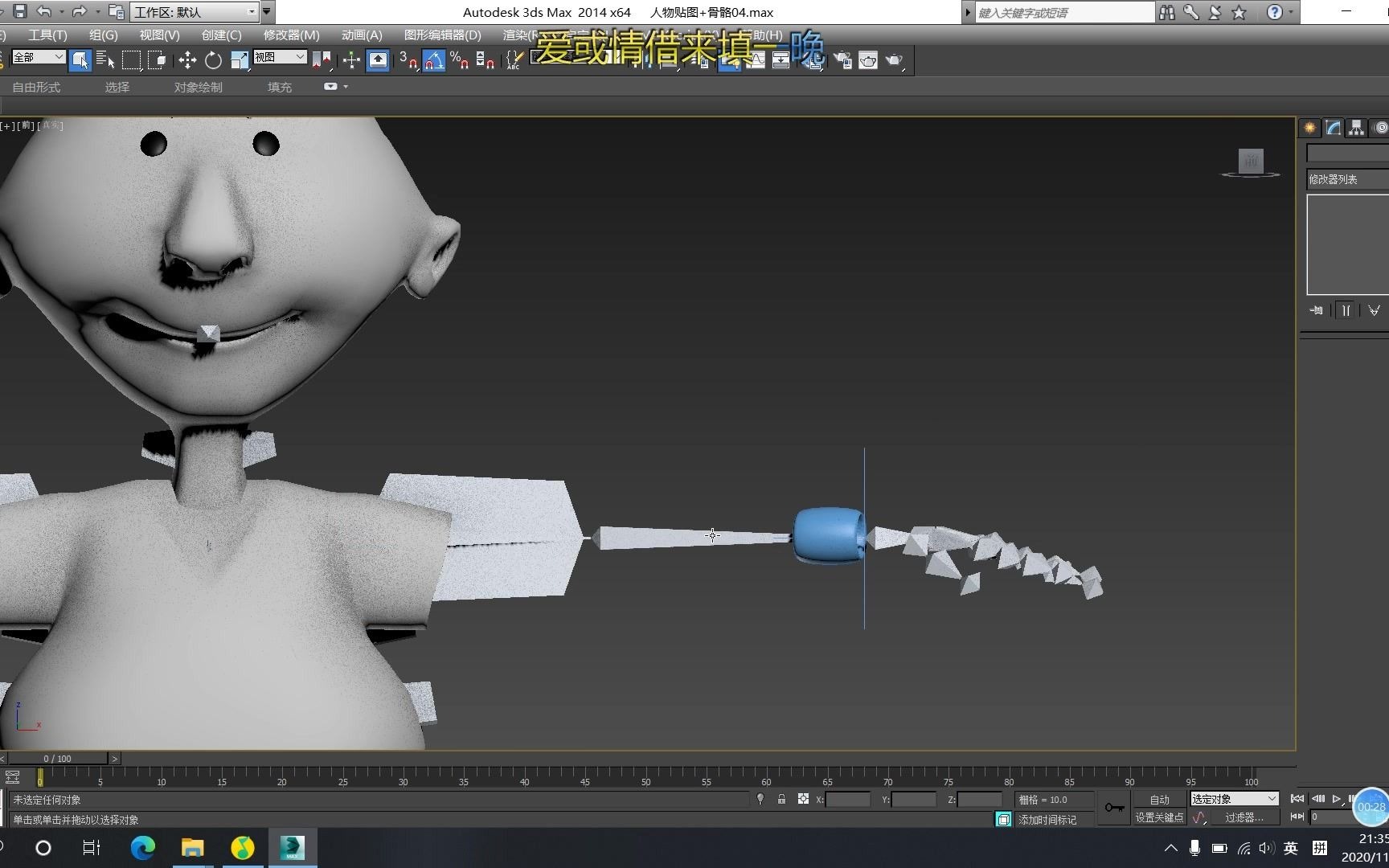1389x868 pixels.
Task: Click the Pin Stack icon
Action: (1316, 310)
